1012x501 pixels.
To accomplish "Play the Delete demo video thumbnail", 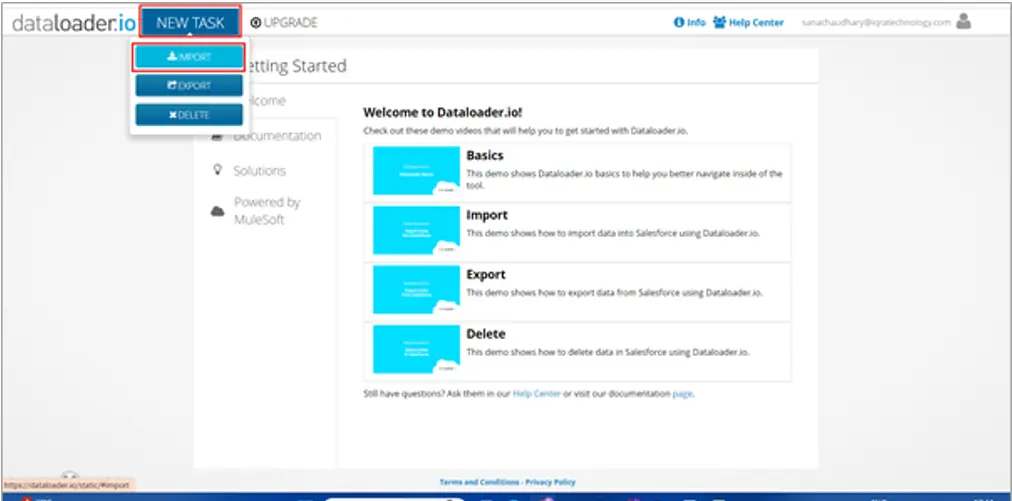I will (x=416, y=349).
